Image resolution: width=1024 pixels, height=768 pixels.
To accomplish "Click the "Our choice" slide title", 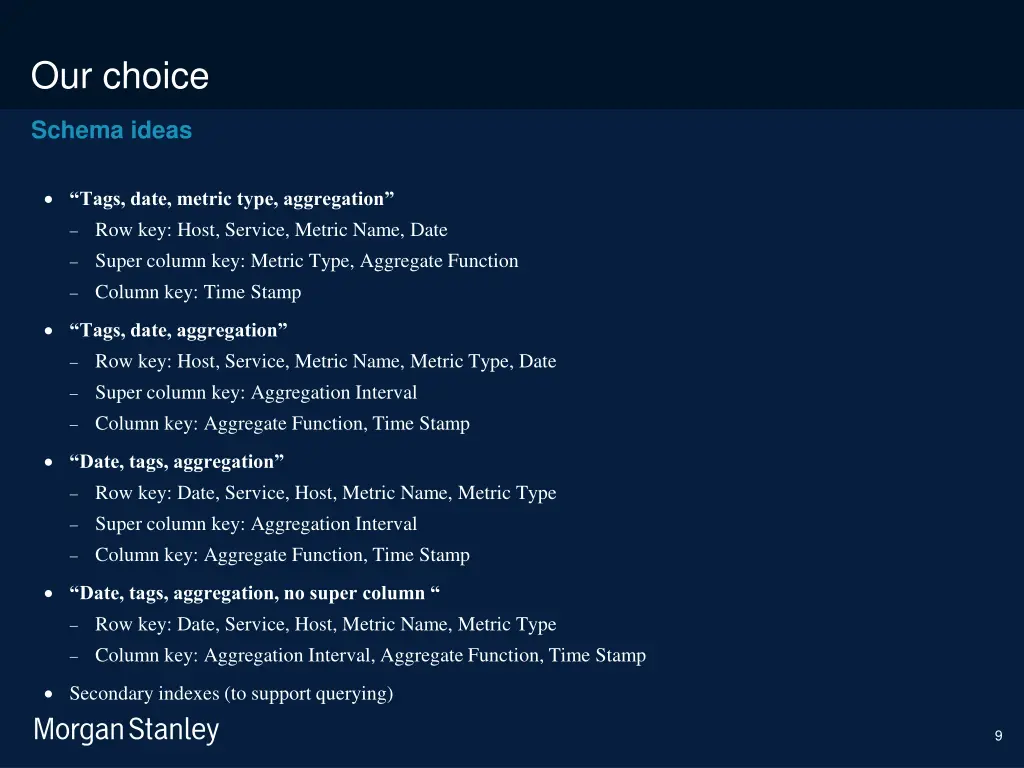I will click(x=120, y=76).
